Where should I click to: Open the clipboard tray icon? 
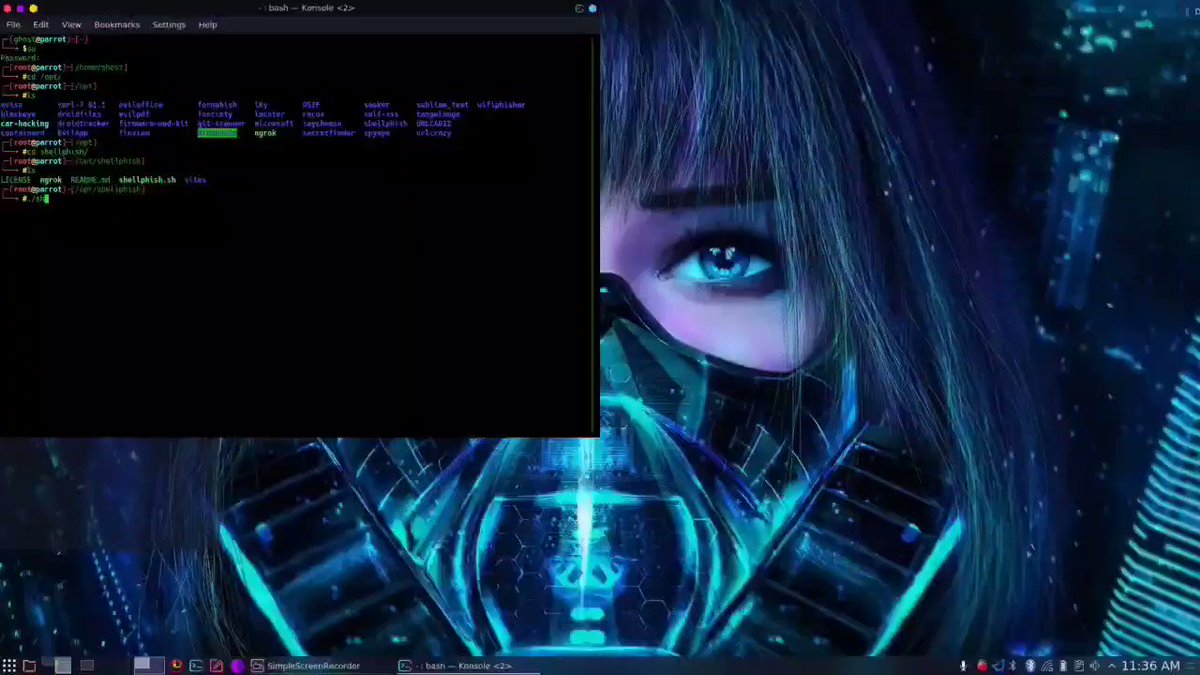click(x=1079, y=666)
